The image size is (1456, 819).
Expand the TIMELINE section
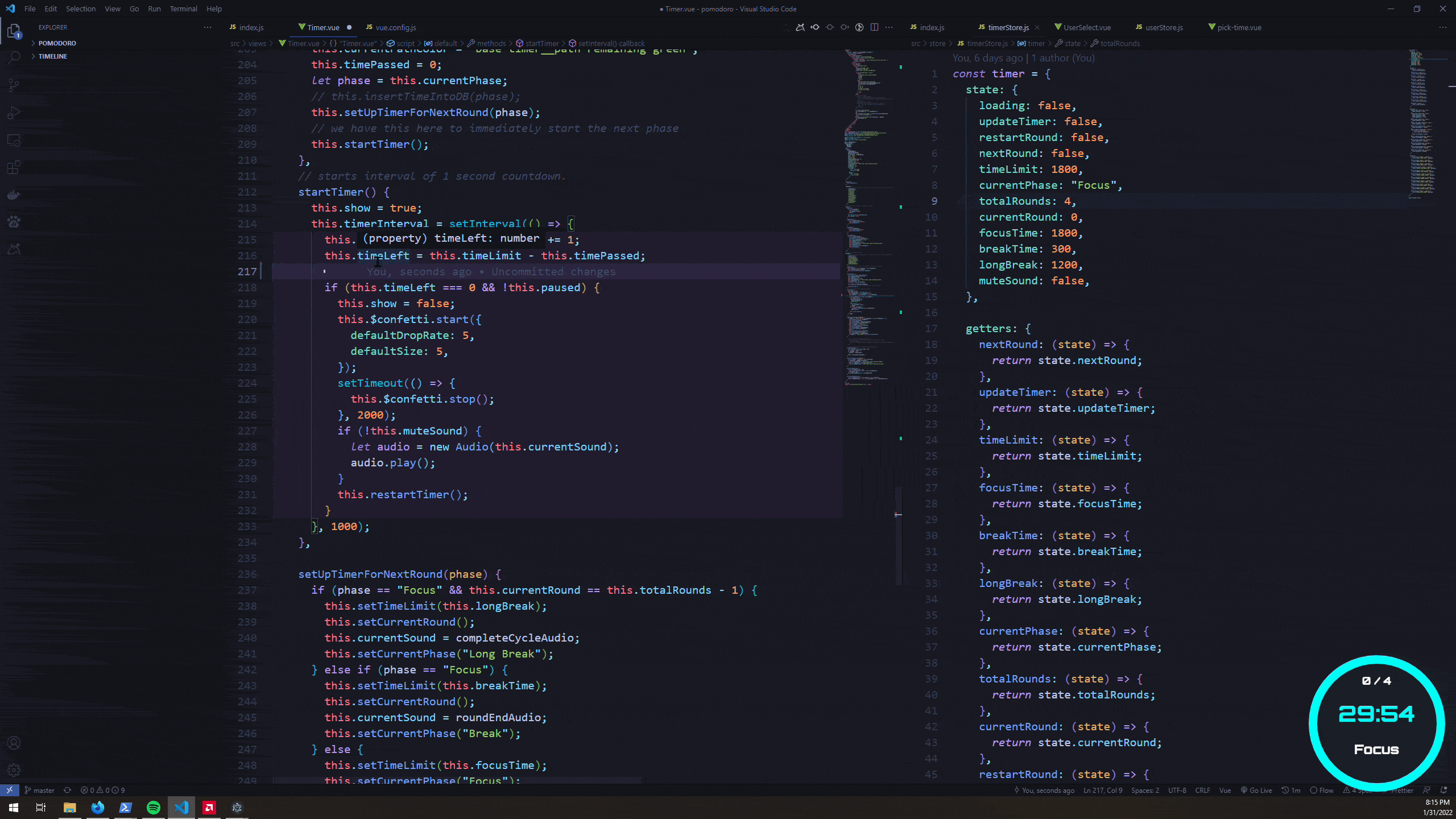[x=52, y=56]
